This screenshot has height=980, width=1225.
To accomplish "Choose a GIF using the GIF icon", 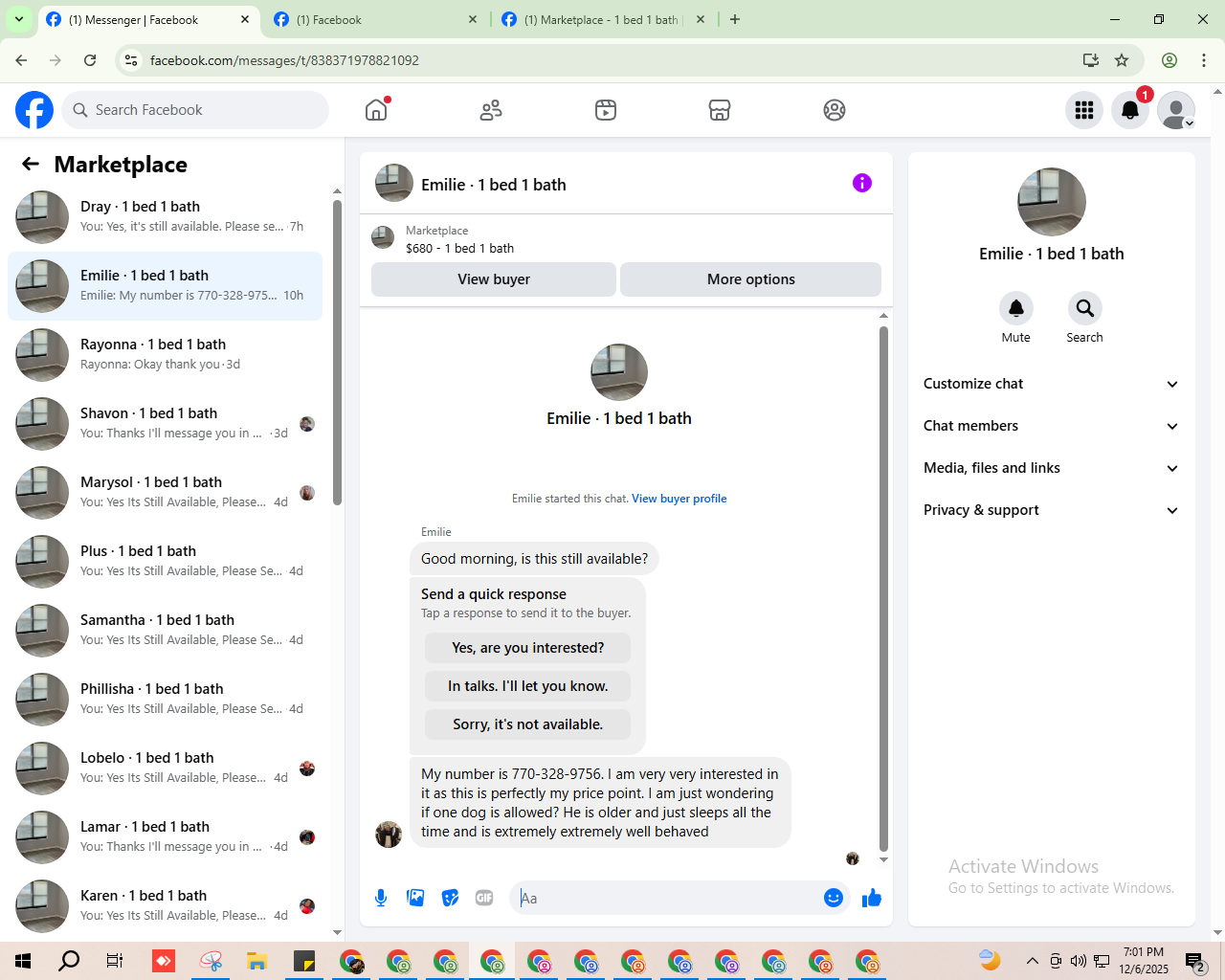I will pyautogui.click(x=484, y=898).
